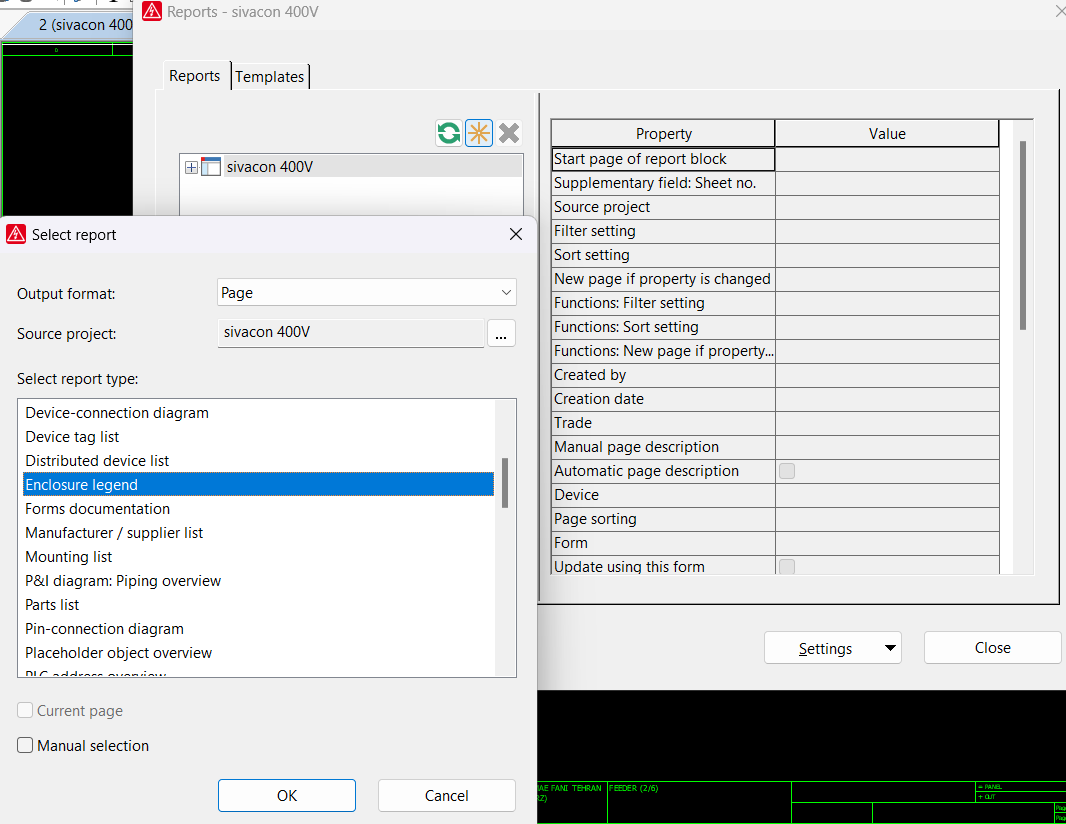1066x824 pixels.
Task: Select the Page sorting property row
Action: (775, 519)
